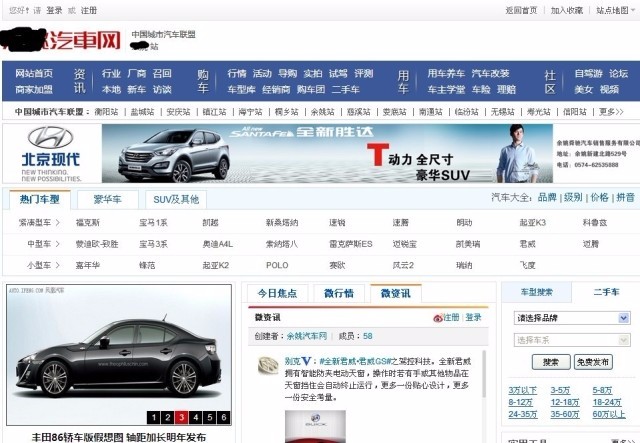Viewport: 640px width, 443px height.
Task: Open the 召回 news menu item
Action: click(162, 73)
